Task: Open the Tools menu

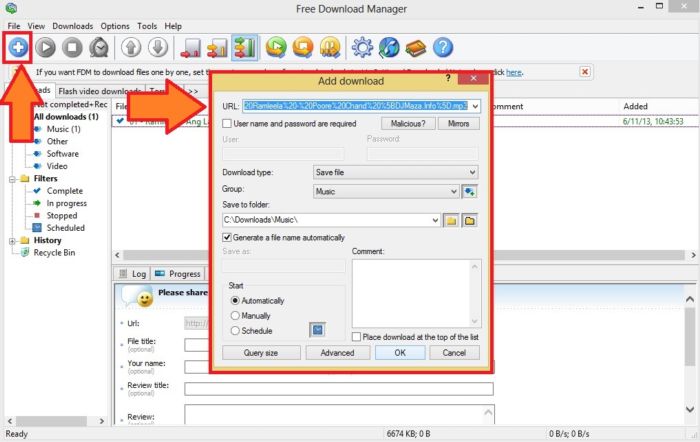Action: [147, 26]
